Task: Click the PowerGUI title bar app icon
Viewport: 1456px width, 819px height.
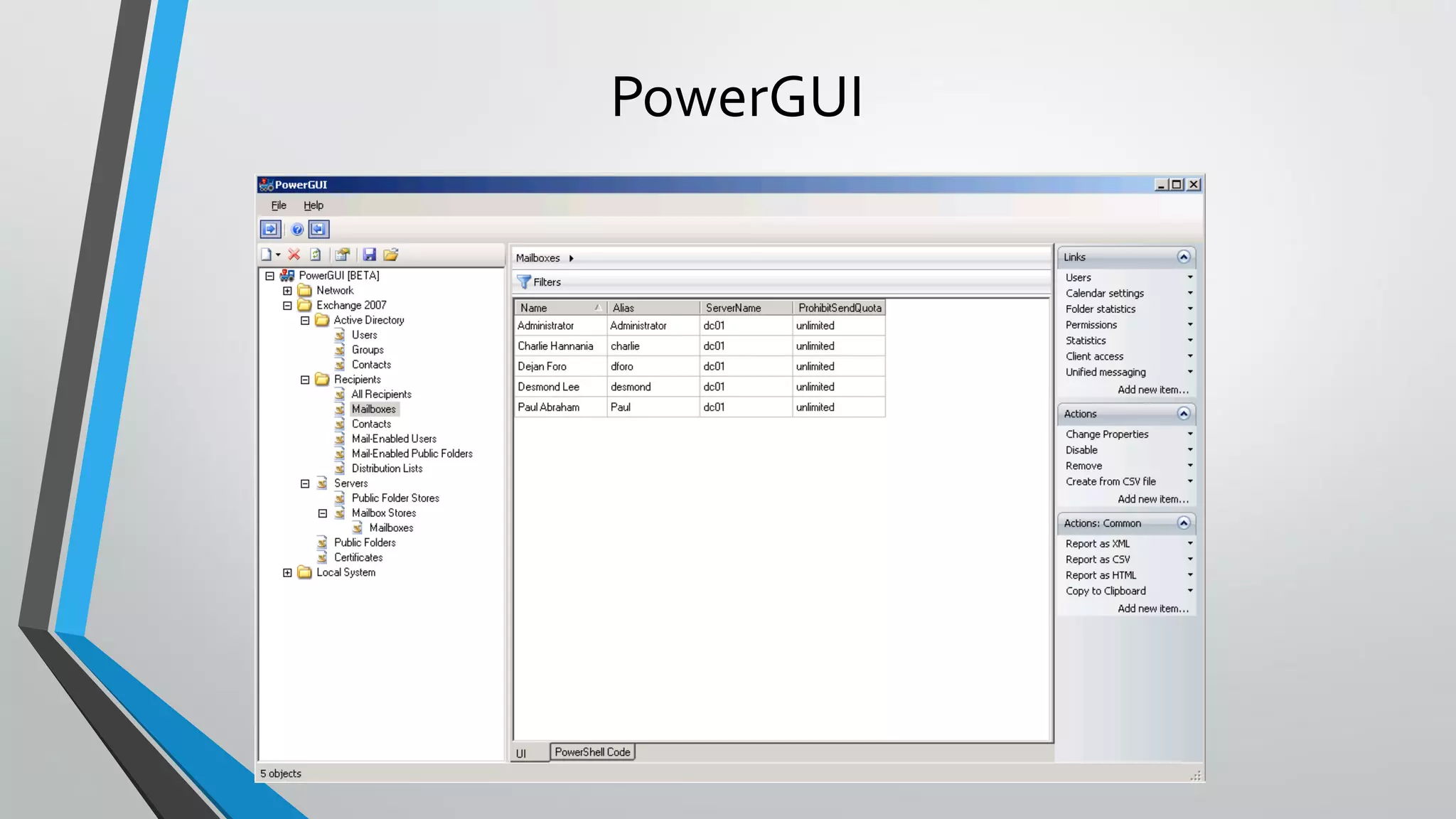Action: pyautogui.click(x=267, y=185)
